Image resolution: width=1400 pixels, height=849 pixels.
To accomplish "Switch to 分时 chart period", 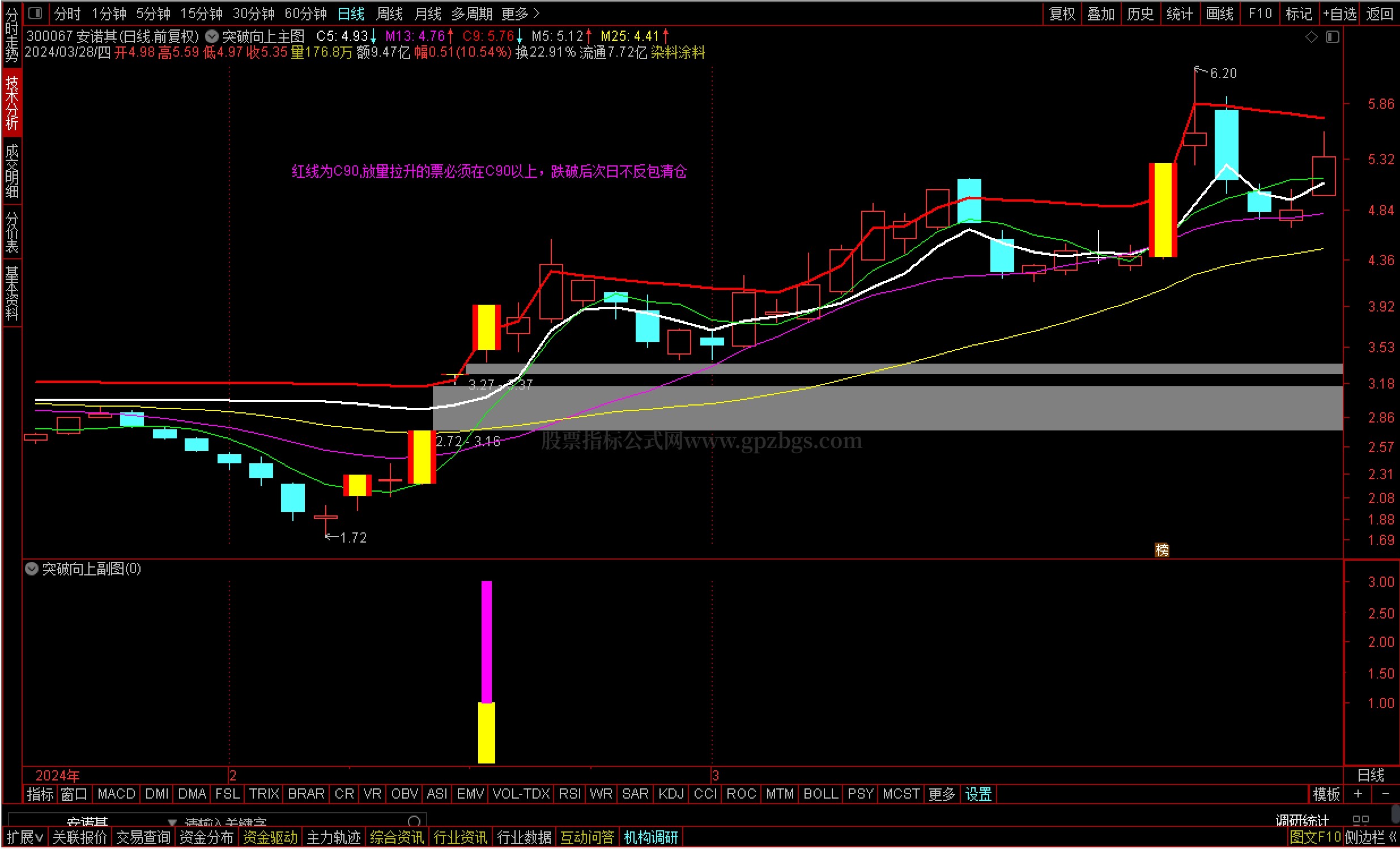I will 67,14.
